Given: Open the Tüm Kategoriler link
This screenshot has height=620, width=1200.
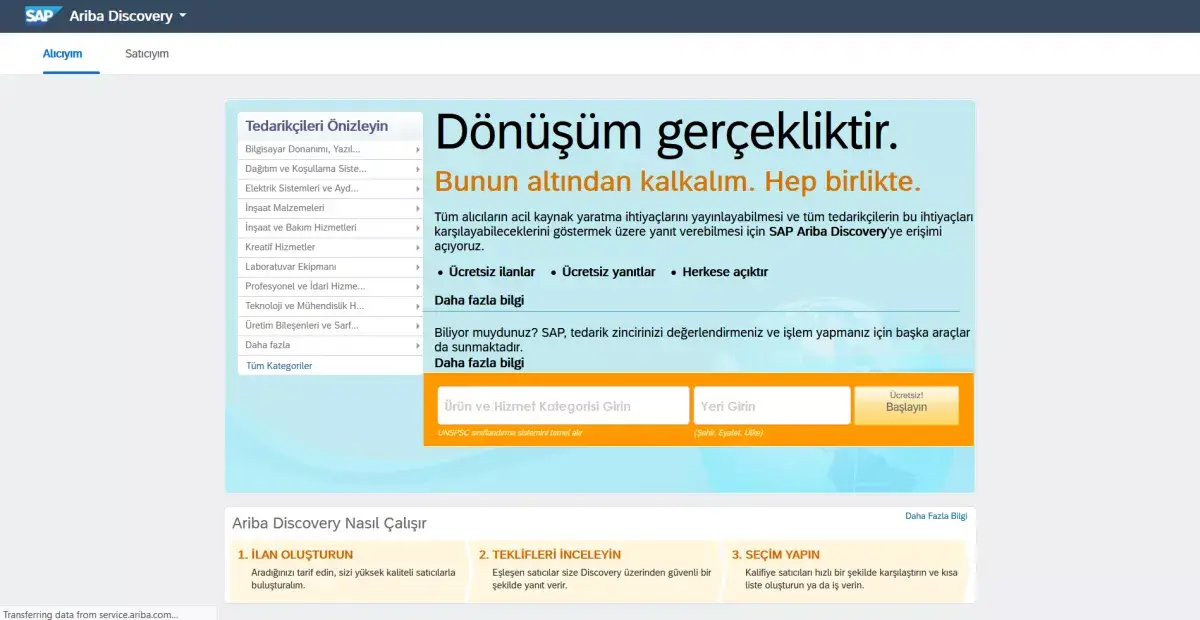Looking at the screenshot, I should click(x=279, y=366).
